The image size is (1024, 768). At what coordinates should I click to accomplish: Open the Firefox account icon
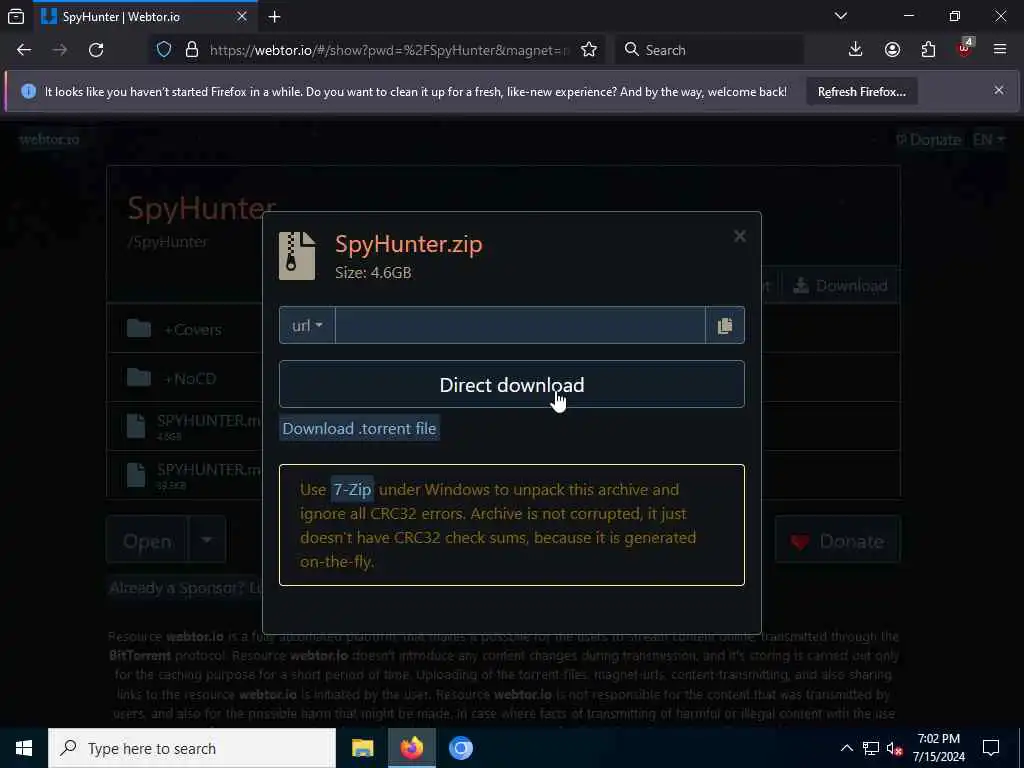tap(892, 50)
